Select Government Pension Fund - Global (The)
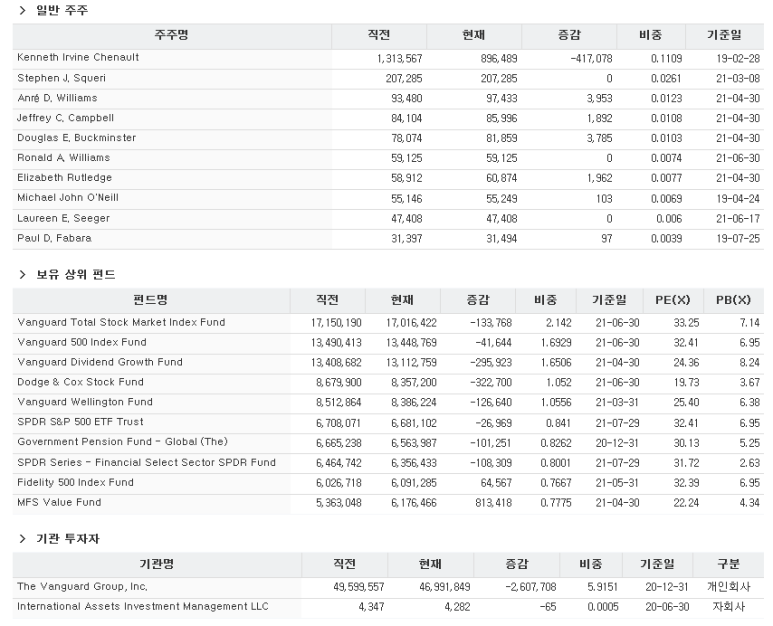 pos(123,442)
